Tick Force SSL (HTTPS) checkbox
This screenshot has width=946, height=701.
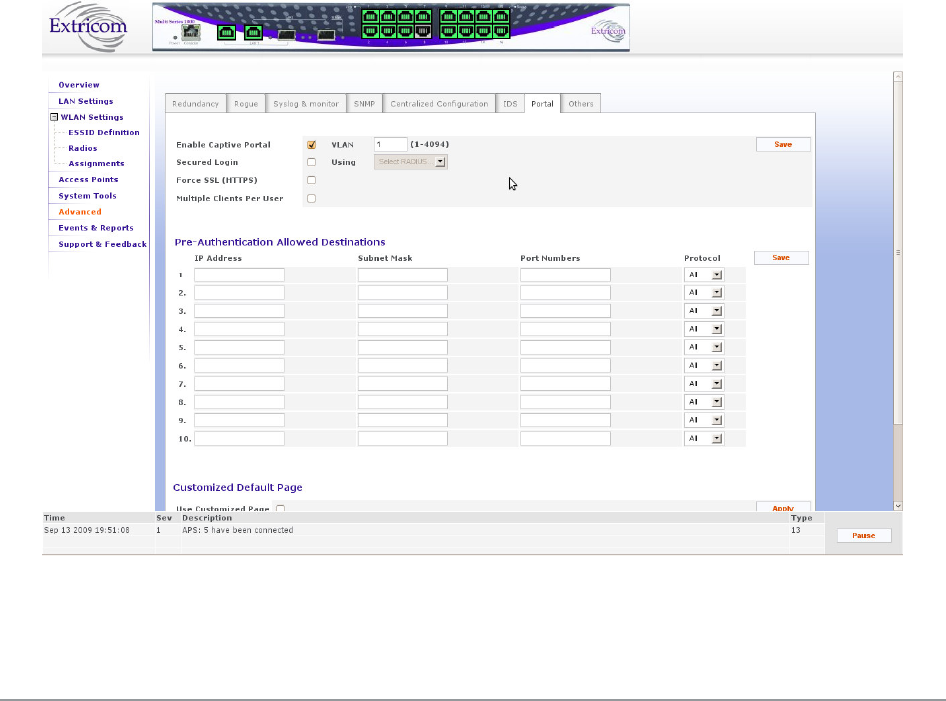[311, 180]
